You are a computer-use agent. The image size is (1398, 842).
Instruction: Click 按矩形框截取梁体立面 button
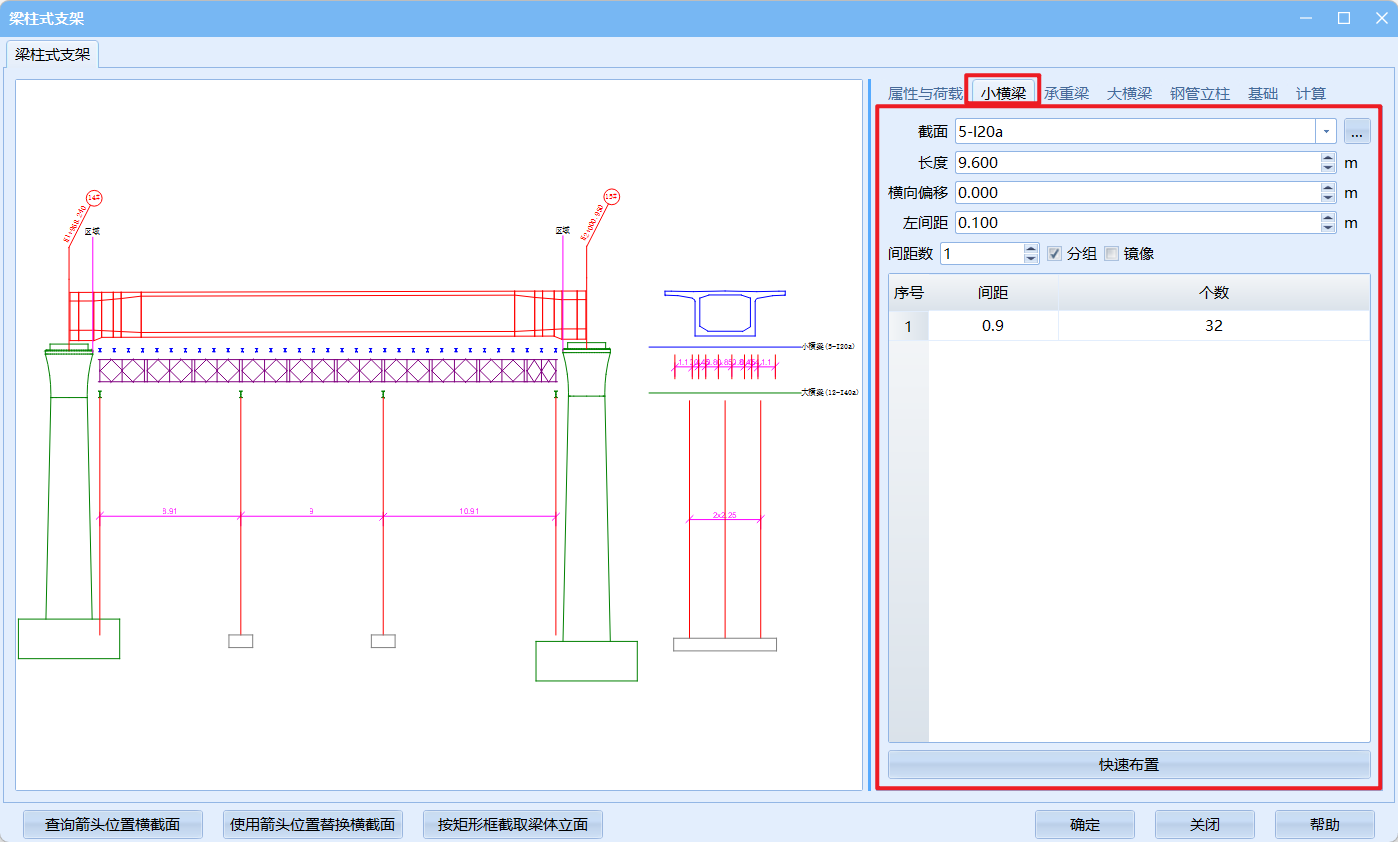pyautogui.click(x=512, y=825)
